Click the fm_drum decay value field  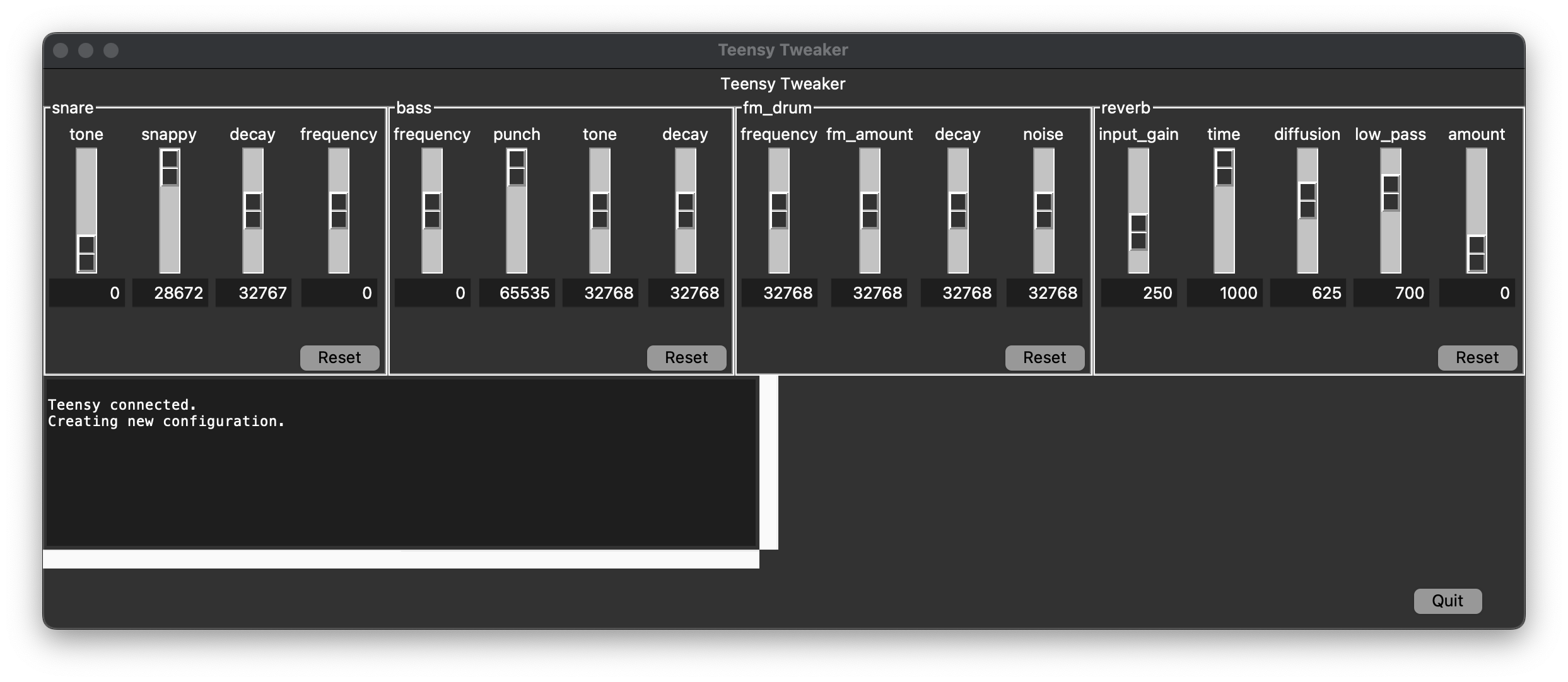tap(958, 293)
